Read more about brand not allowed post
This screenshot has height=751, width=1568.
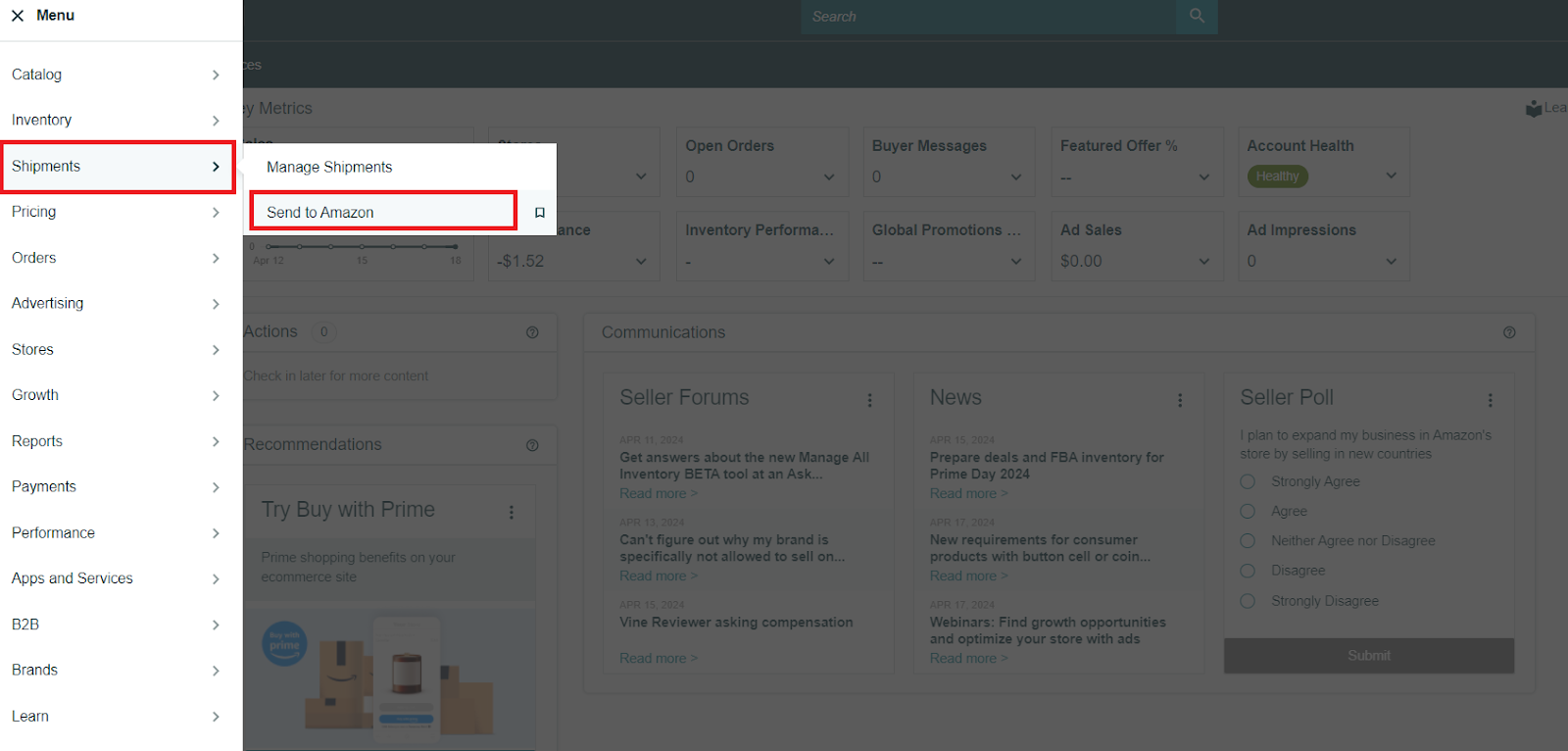[659, 576]
